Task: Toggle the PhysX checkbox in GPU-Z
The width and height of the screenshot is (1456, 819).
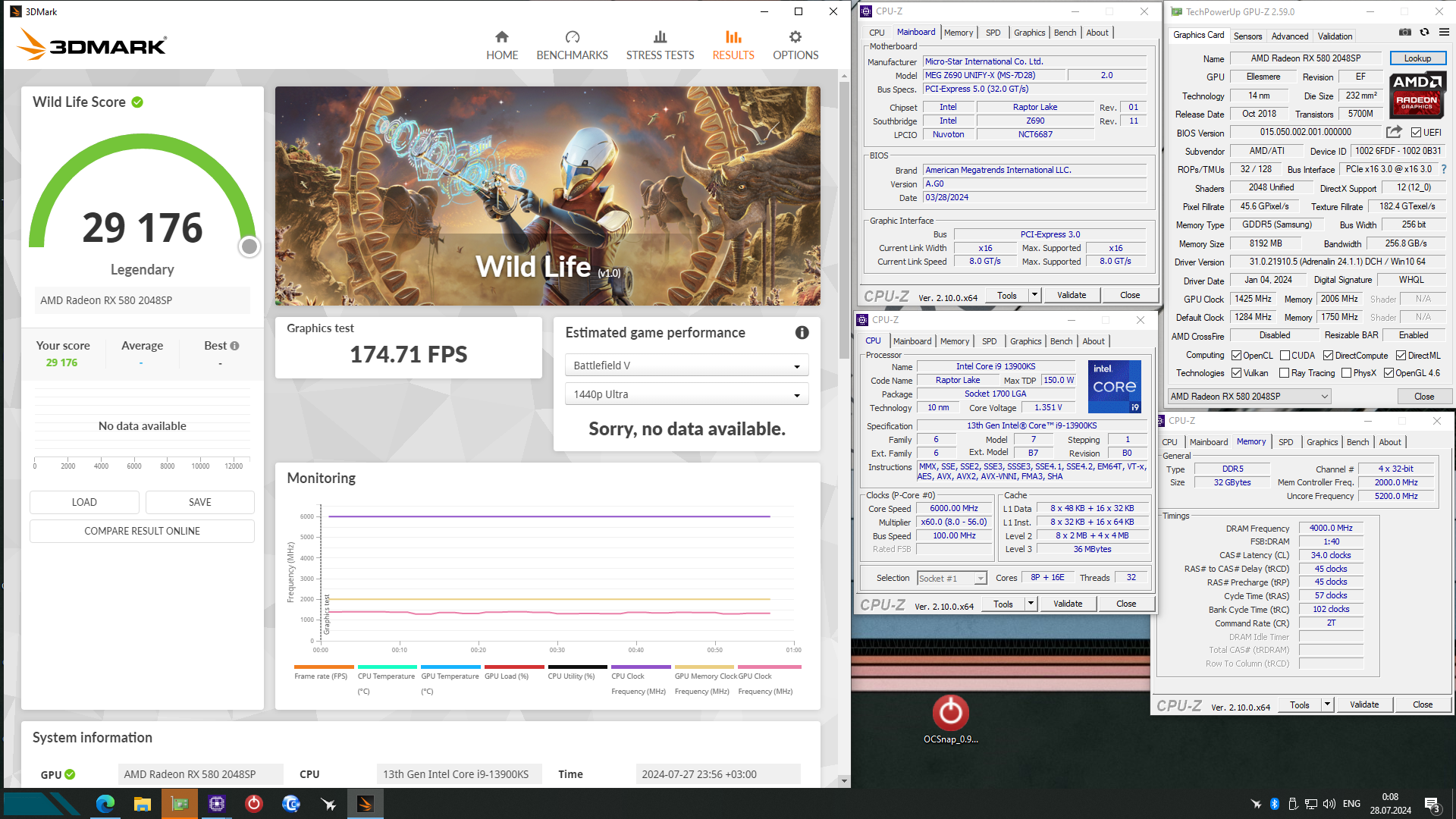Action: 1347,373
